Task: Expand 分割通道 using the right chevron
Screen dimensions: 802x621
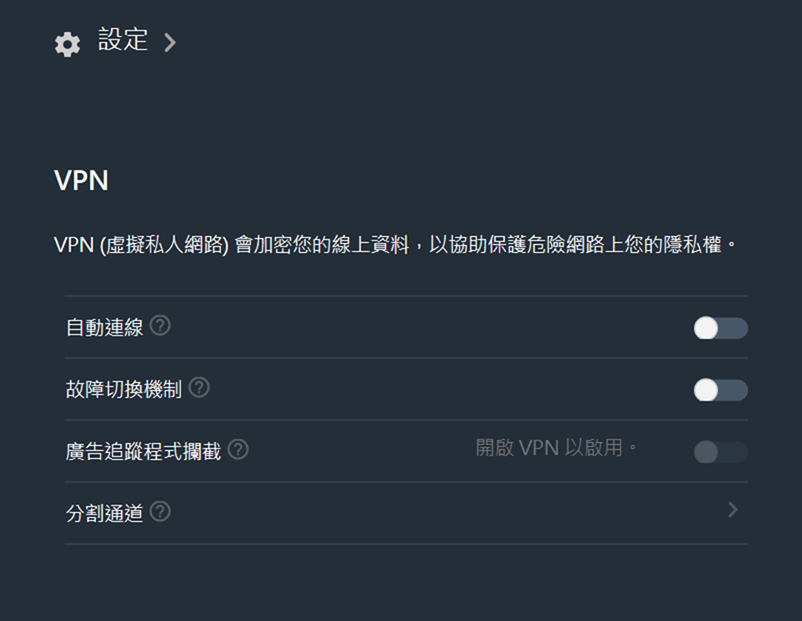Action: click(x=733, y=510)
